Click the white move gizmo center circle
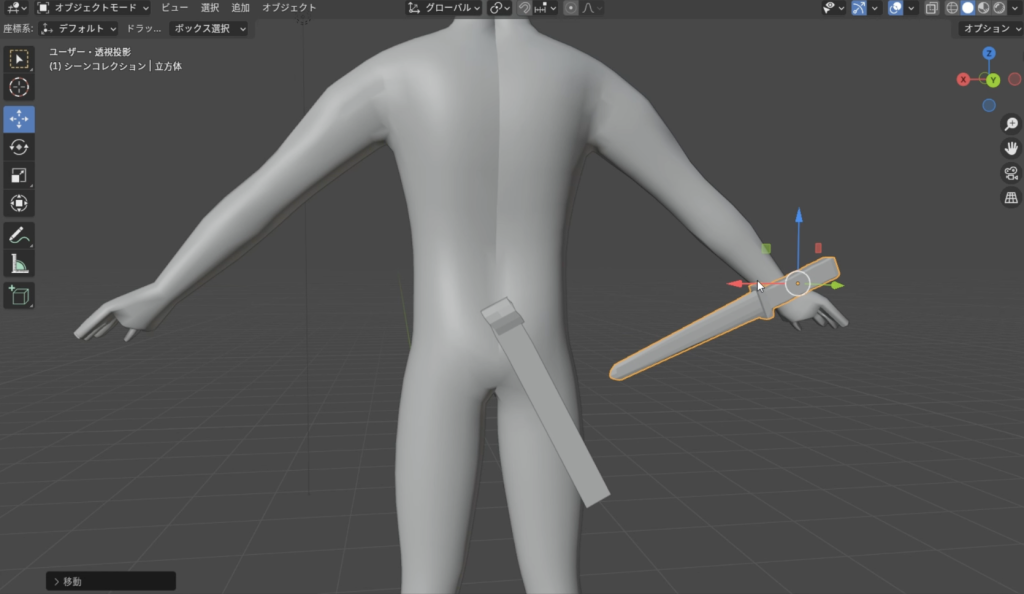Screen dimensions: 1024x594 pyautogui.click(x=797, y=283)
